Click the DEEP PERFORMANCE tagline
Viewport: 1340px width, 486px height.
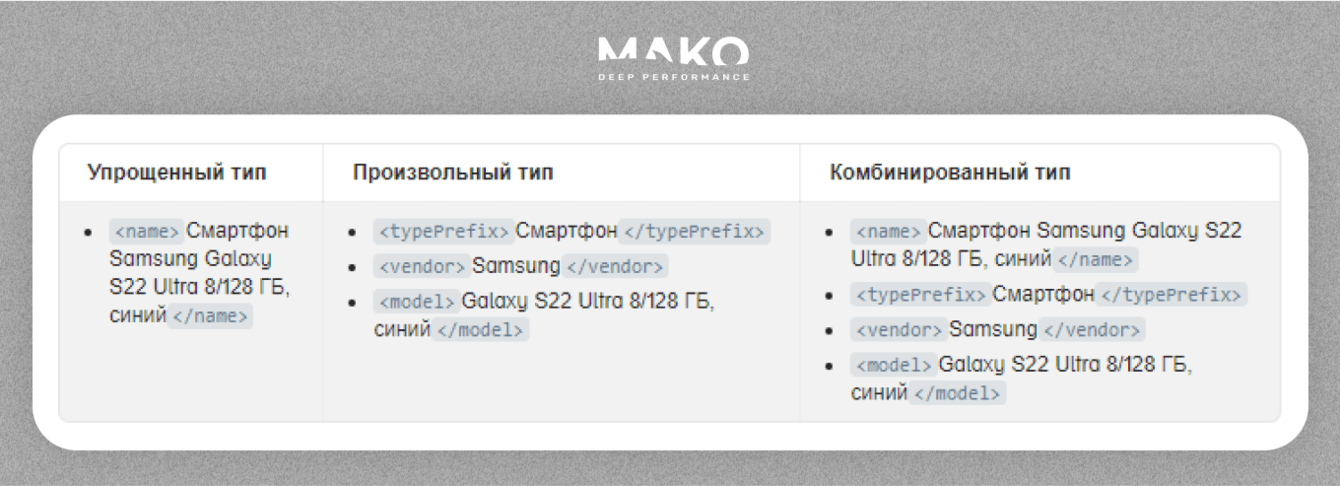(x=672, y=77)
